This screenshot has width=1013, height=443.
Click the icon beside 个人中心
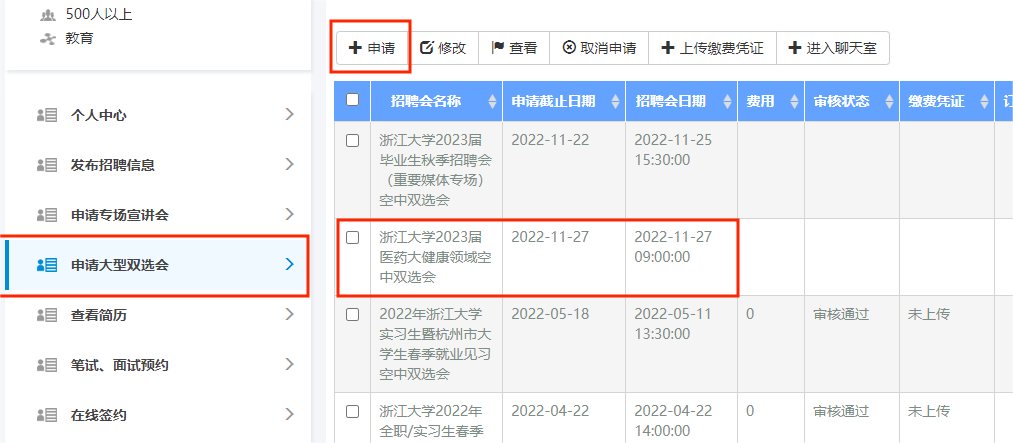(x=46, y=115)
